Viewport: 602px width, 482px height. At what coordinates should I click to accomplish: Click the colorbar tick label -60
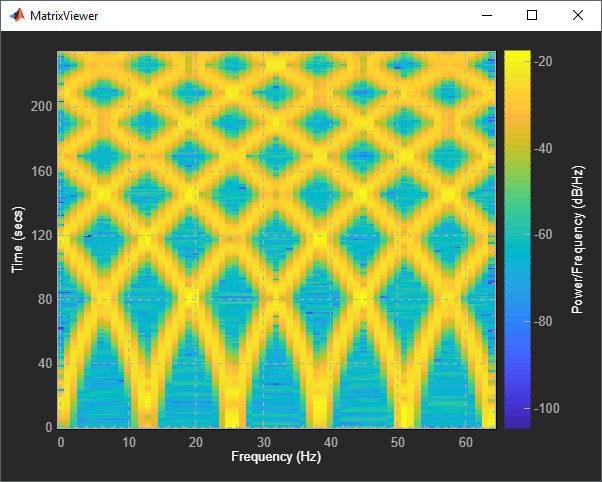543,234
